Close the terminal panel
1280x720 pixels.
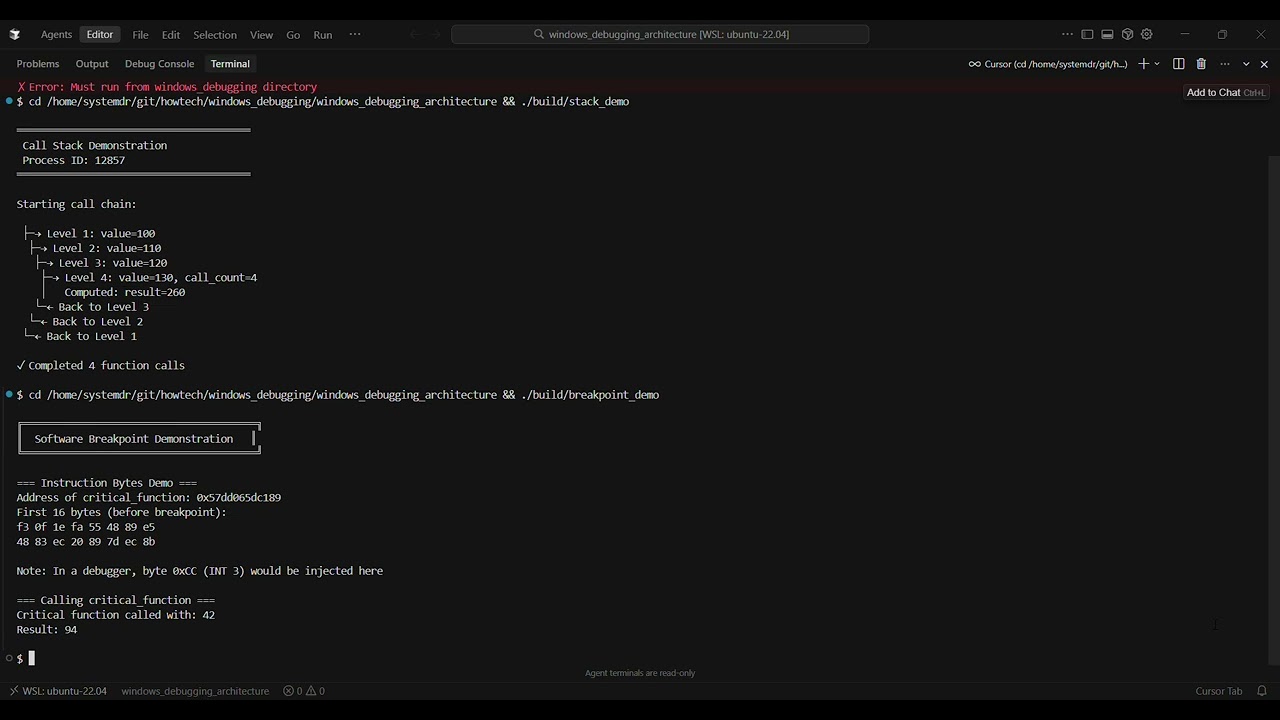pos(1264,64)
